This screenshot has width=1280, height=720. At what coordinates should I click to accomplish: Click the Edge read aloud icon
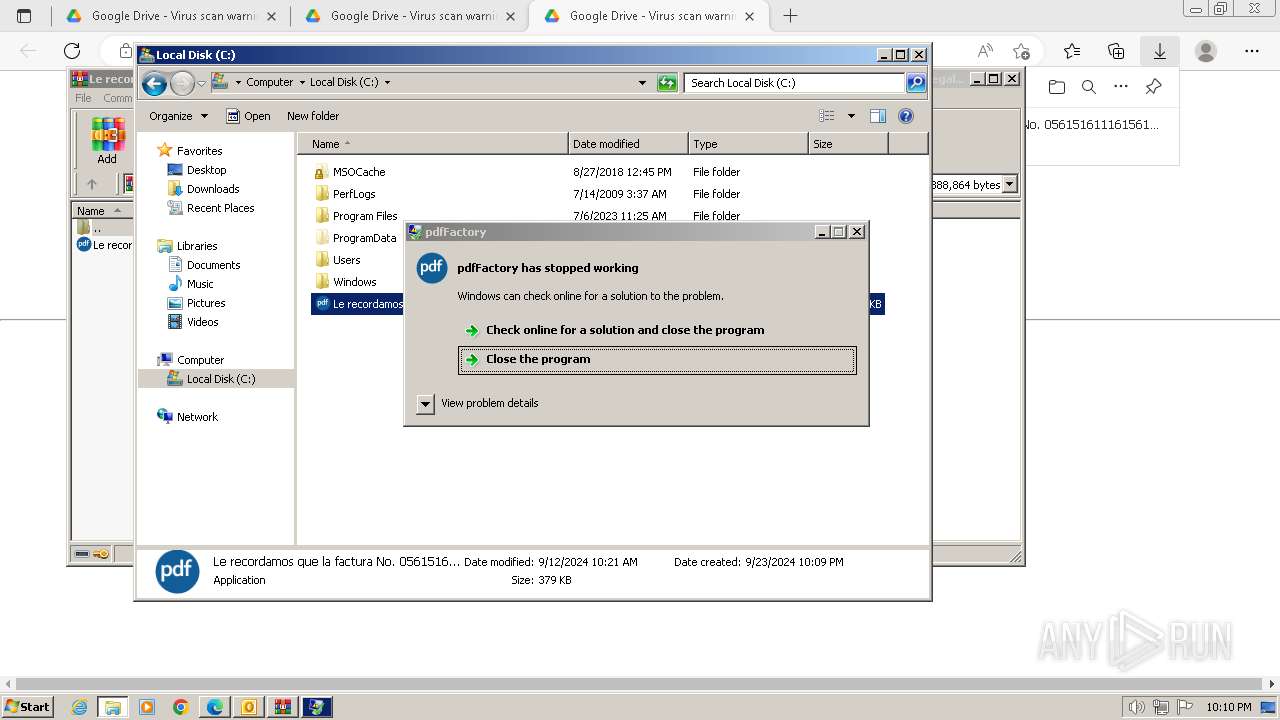click(985, 51)
